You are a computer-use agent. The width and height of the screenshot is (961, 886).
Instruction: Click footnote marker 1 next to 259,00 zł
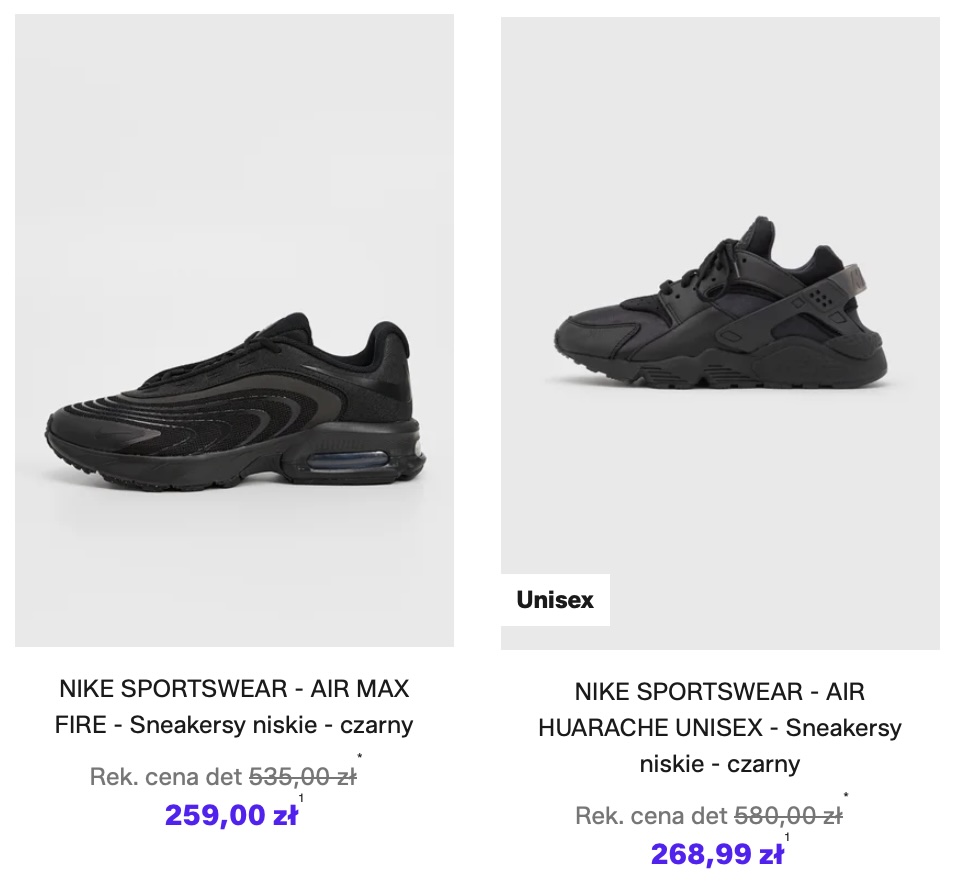(x=301, y=798)
